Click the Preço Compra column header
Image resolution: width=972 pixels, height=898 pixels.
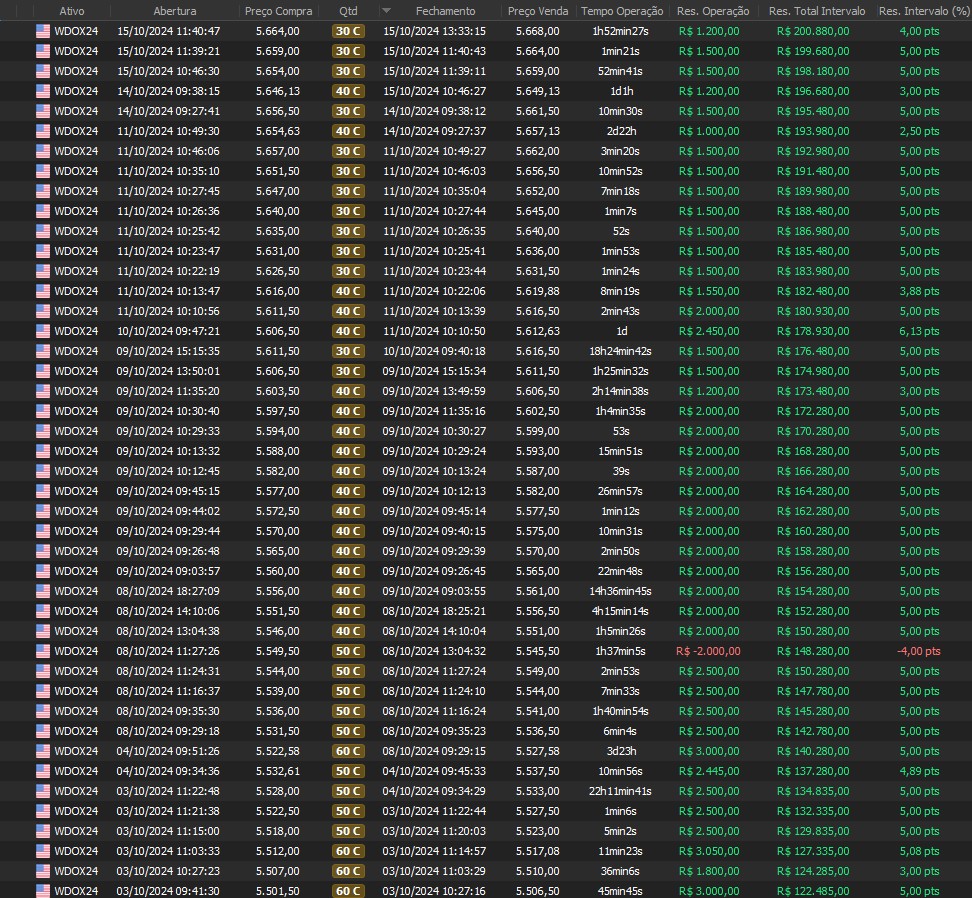tap(278, 11)
